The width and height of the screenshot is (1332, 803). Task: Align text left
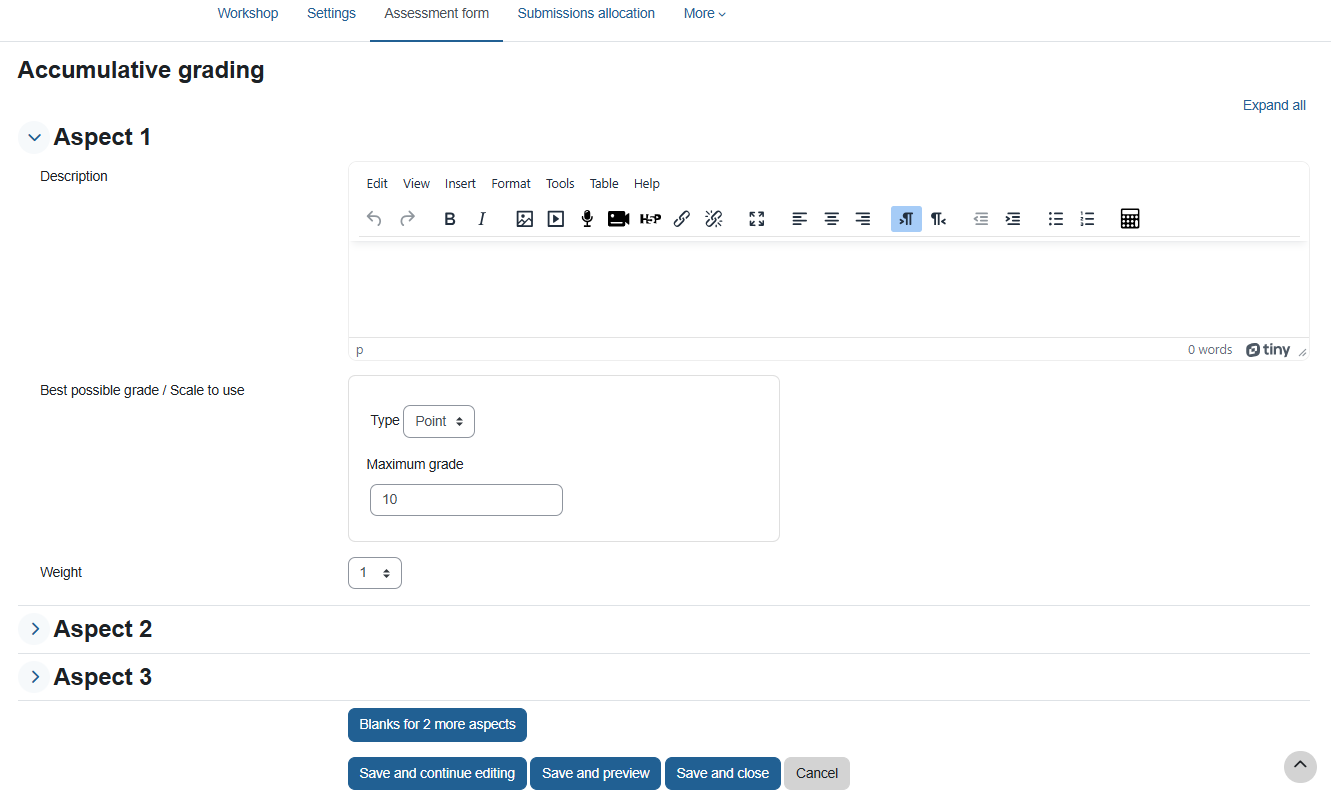[x=800, y=219]
